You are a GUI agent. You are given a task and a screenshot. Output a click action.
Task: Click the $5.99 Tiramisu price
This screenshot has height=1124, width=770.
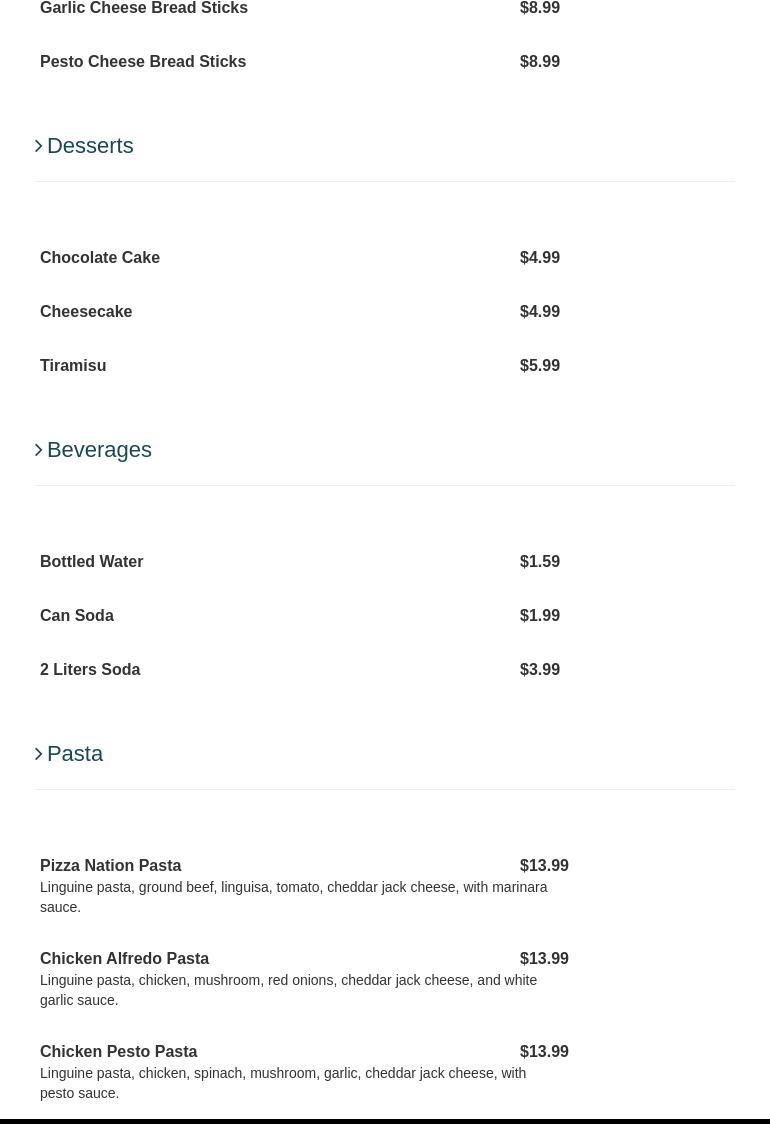point(540,366)
